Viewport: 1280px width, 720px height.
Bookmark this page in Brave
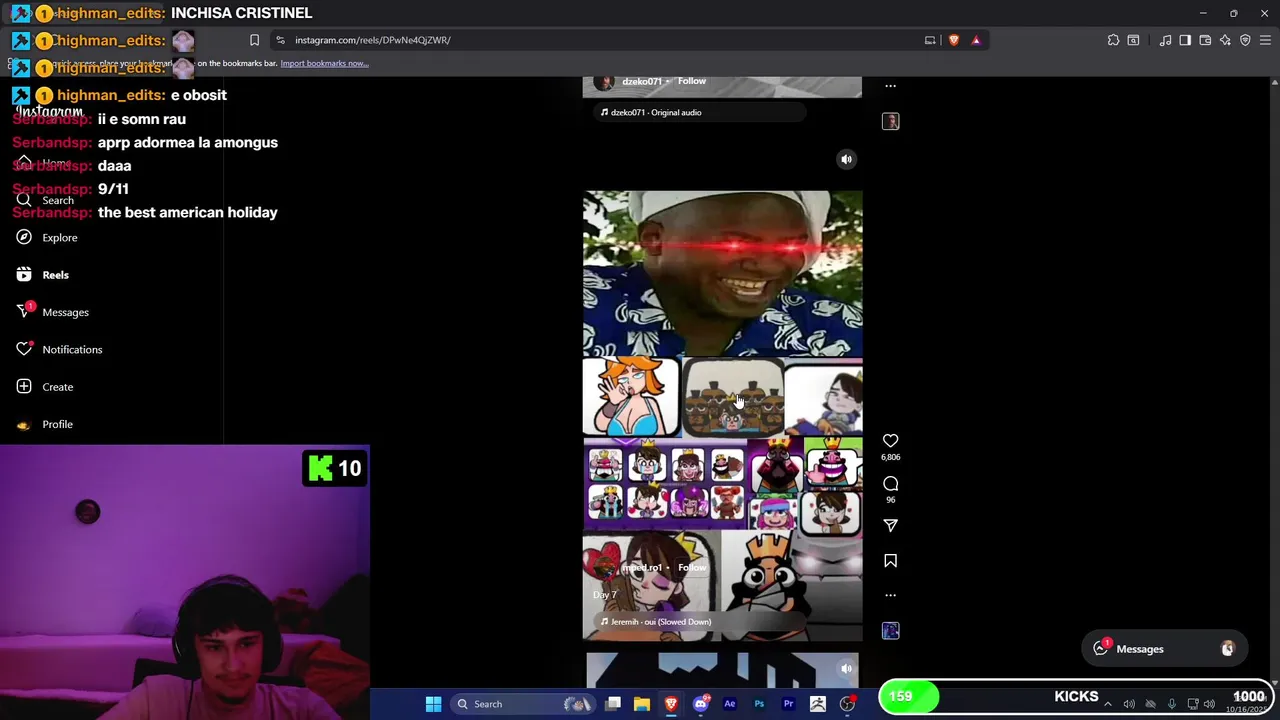coord(254,40)
